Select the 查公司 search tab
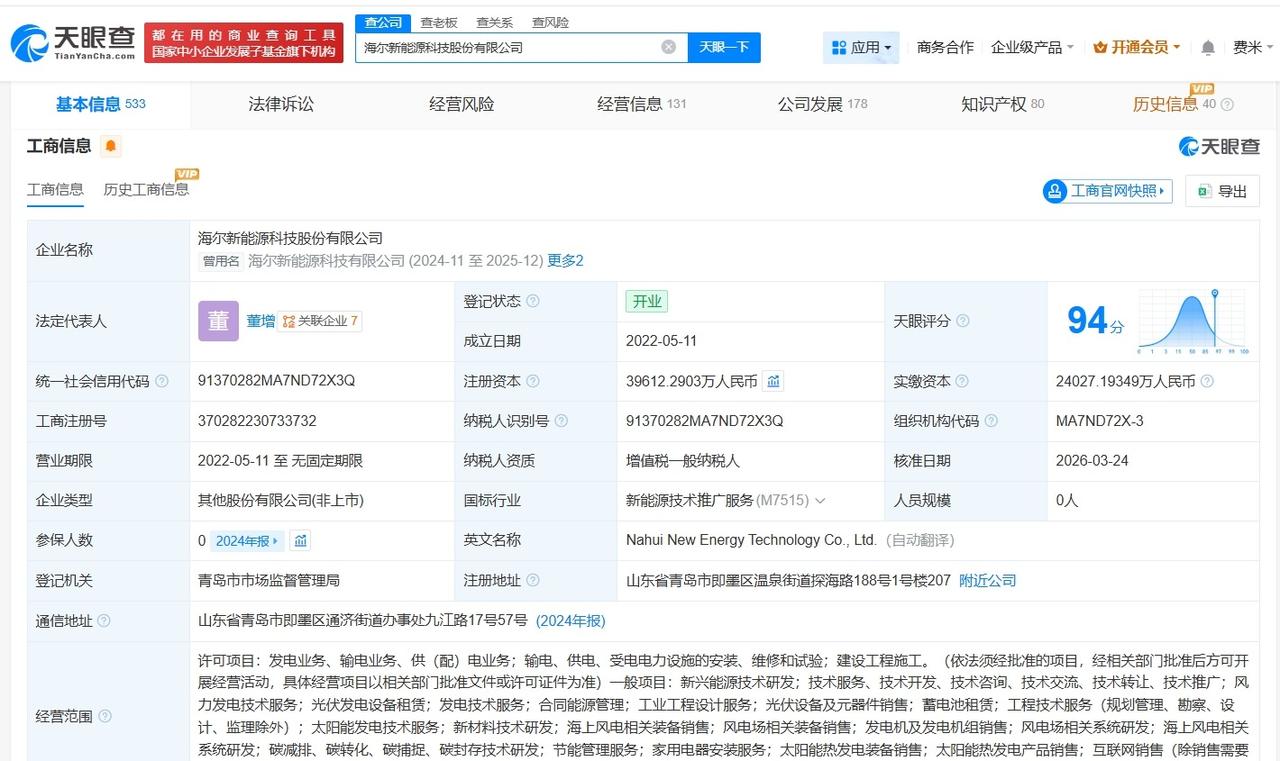Image resolution: width=1280 pixels, height=761 pixels. 383,22
